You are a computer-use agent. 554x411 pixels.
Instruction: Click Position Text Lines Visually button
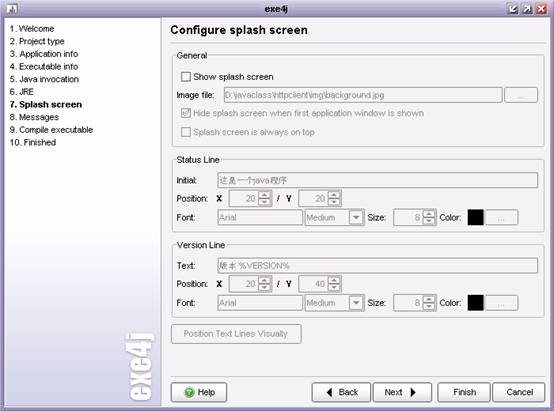236,334
